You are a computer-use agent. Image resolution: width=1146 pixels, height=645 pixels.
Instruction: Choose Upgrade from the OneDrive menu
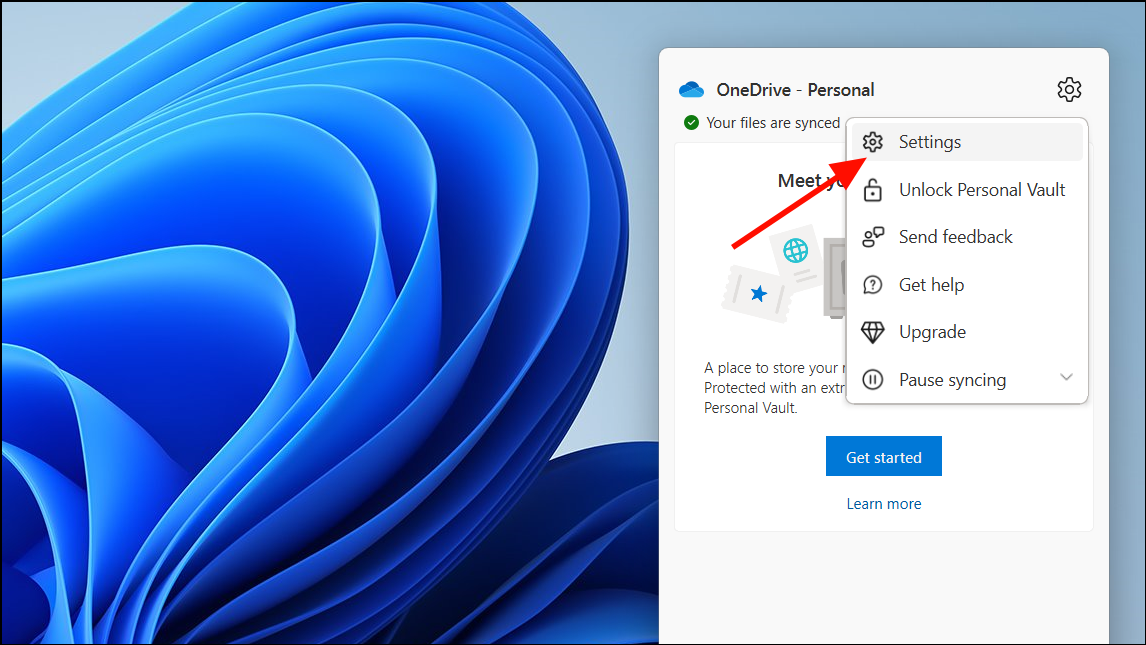pyautogui.click(x=932, y=331)
